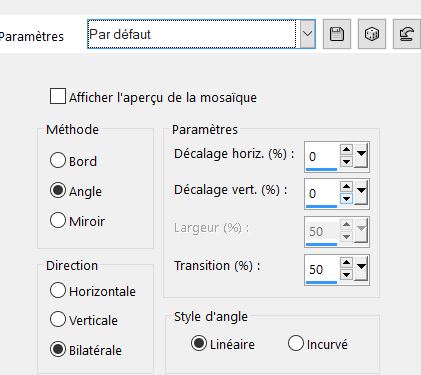Enable Afficher l'aperçu de la mosaïque checkbox

[x=58, y=96]
